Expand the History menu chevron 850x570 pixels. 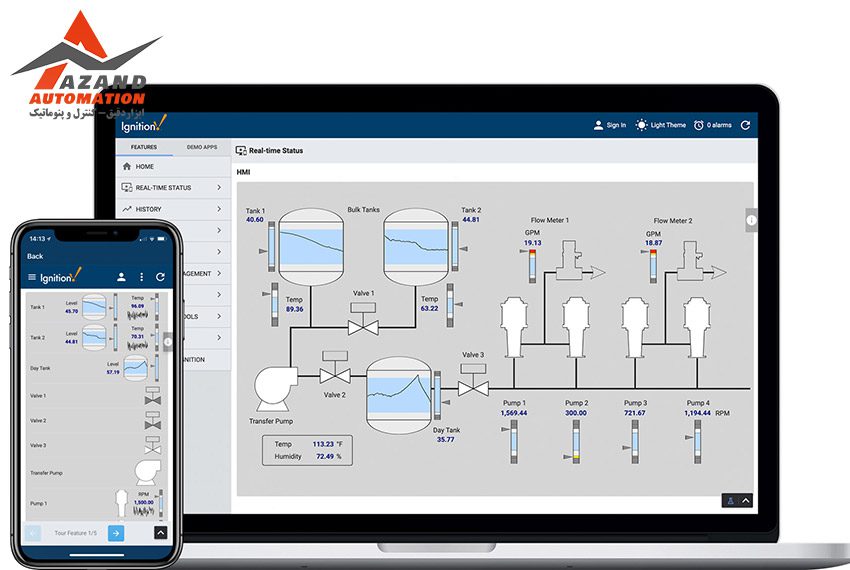(x=219, y=209)
